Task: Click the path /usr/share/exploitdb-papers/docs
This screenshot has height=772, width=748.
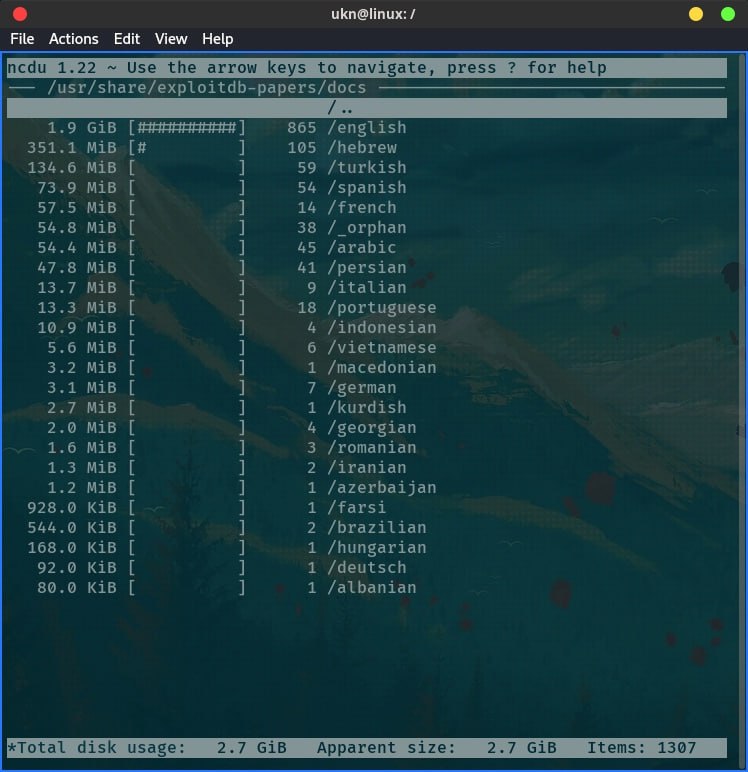Action: tap(207, 88)
